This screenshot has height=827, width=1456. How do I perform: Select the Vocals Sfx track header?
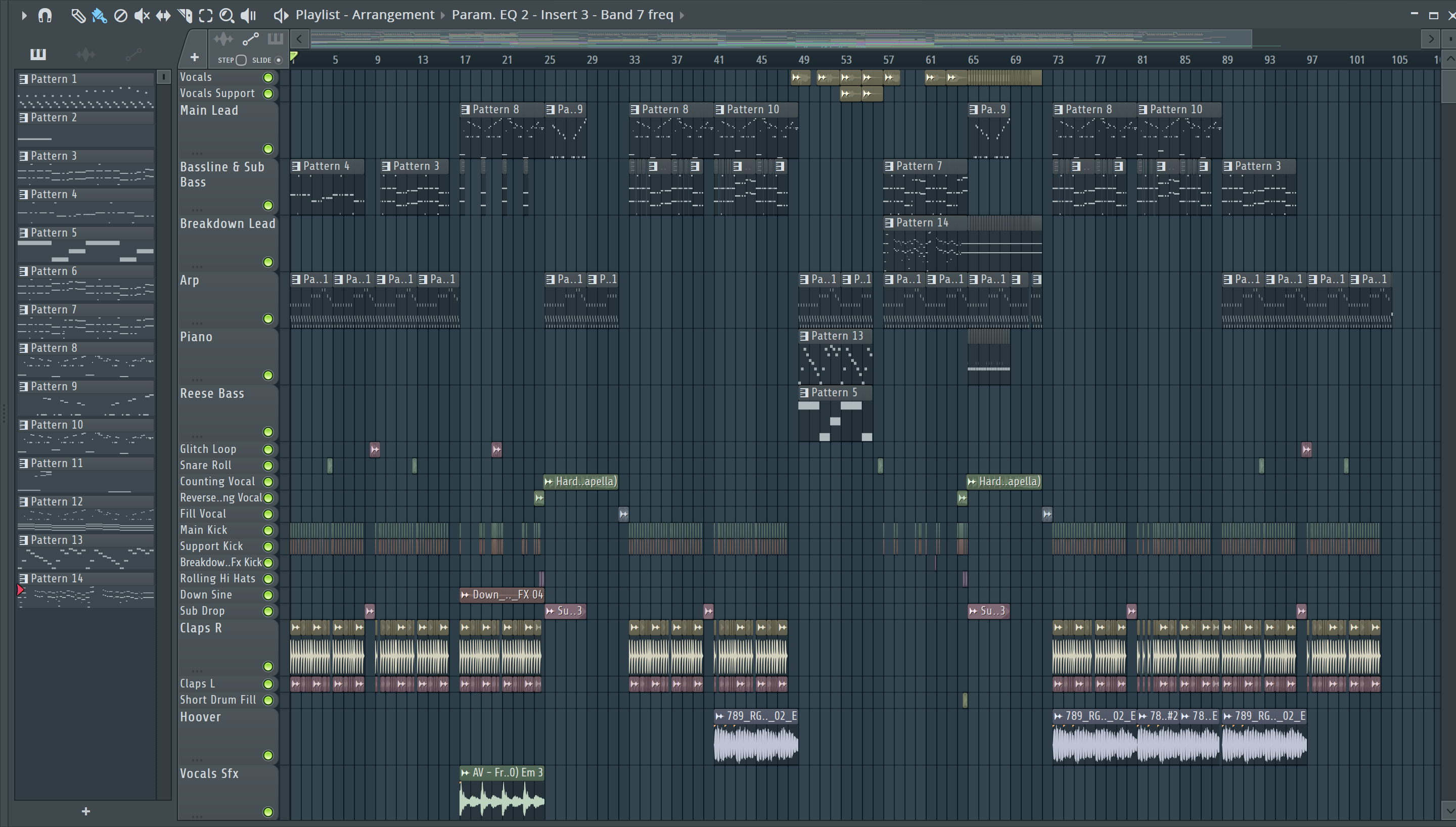[227, 792]
